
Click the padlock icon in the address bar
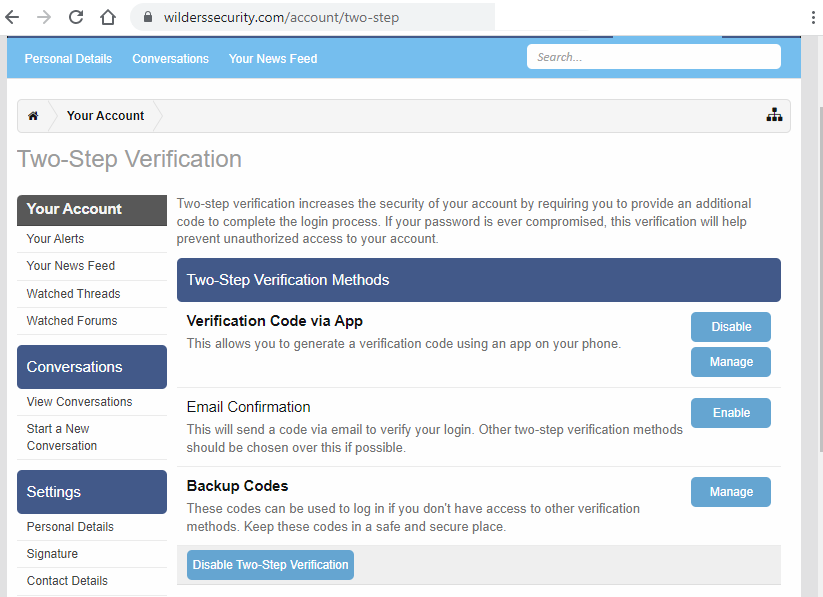146,17
